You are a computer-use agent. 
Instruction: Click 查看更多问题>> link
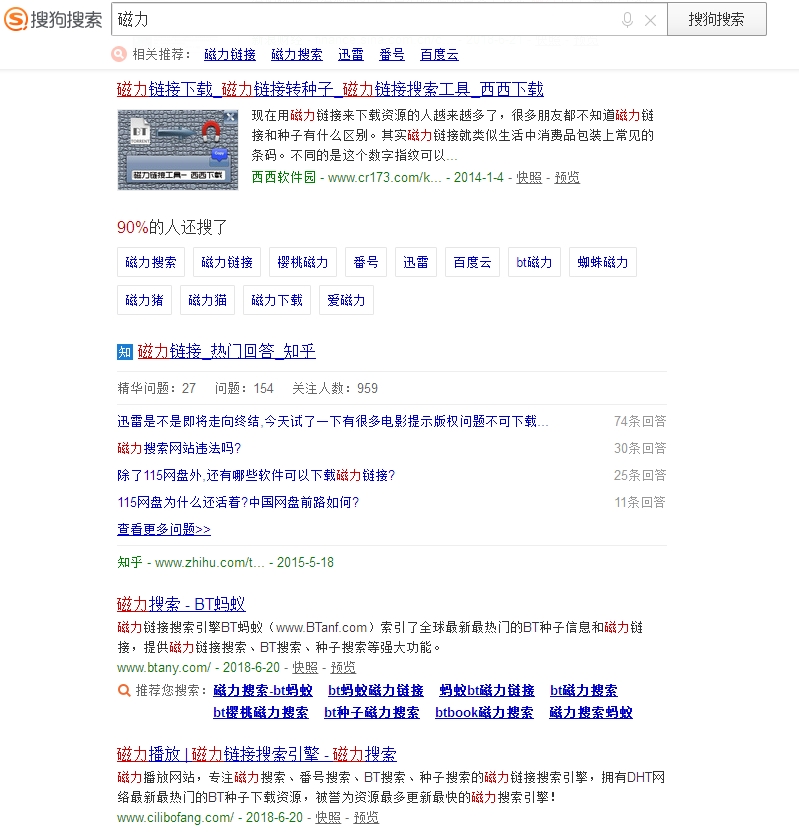click(x=164, y=530)
